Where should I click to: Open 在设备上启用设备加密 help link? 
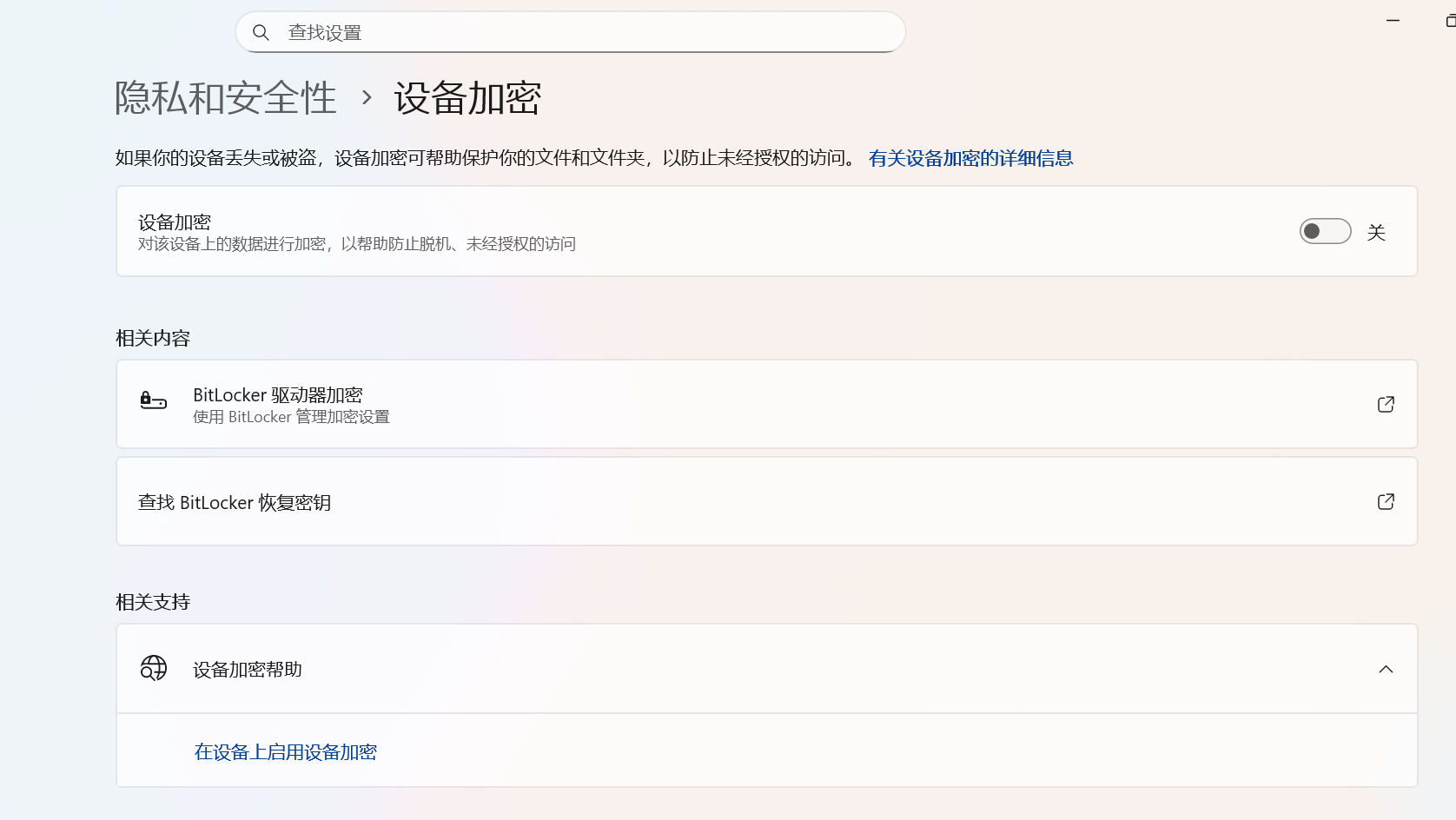(286, 752)
